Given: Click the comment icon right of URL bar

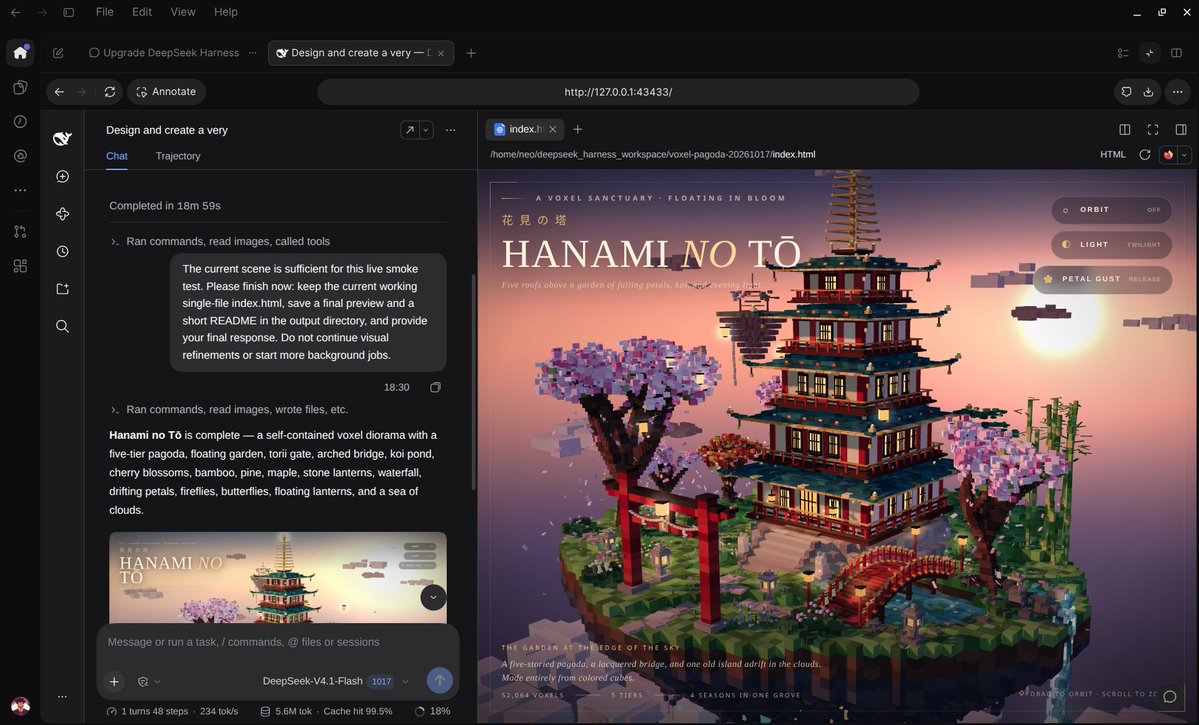Looking at the screenshot, I should tap(1126, 92).
